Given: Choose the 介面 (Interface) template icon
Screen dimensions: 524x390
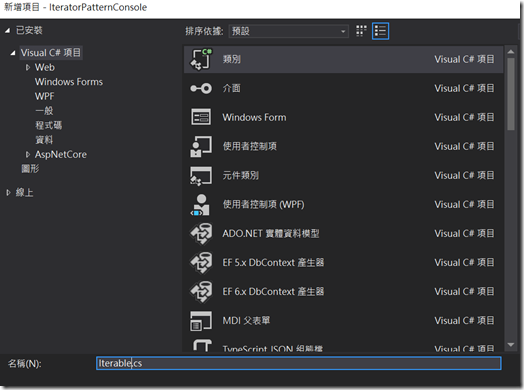Looking at the screenshot, I should (x=201, y=88).
